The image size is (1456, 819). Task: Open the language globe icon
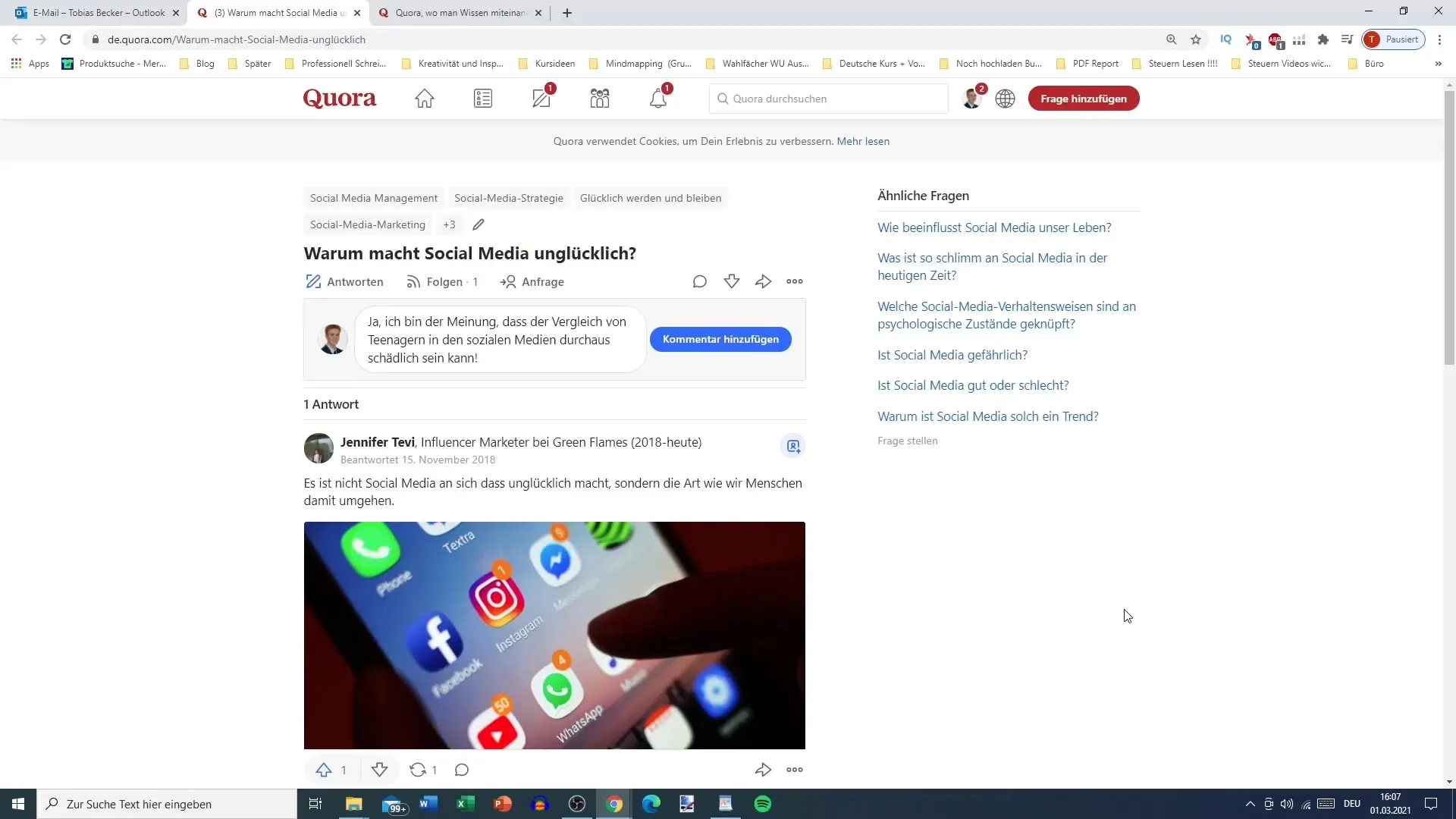tap(1006, 99)
